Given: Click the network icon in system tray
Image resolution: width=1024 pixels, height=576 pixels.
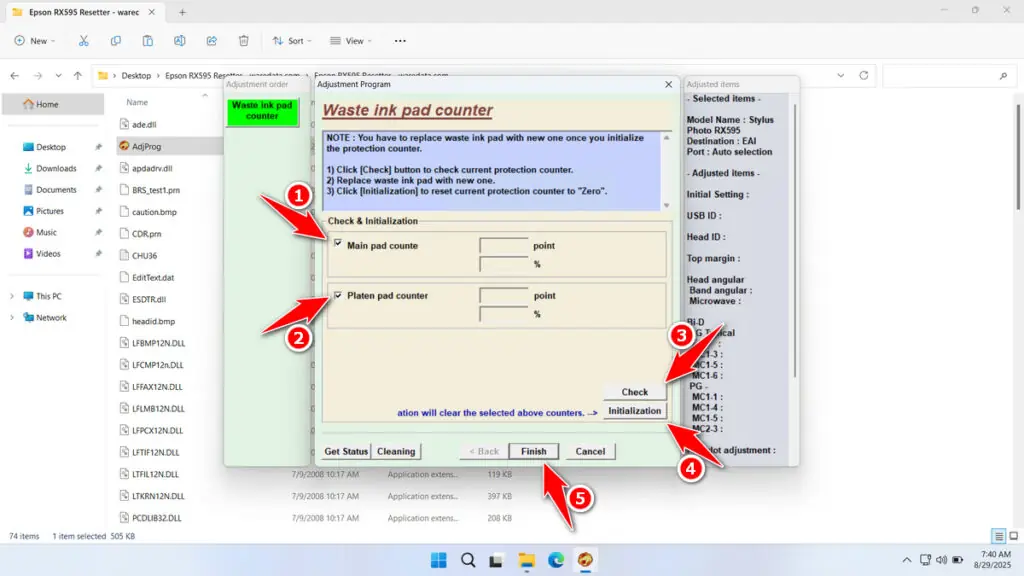Looking at the screenshot, I should point(925,560).
